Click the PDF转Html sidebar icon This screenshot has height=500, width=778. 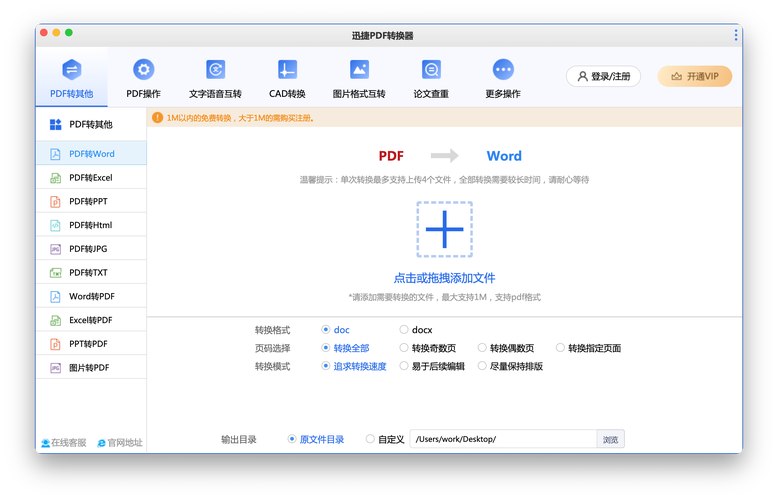coord(55,225)
